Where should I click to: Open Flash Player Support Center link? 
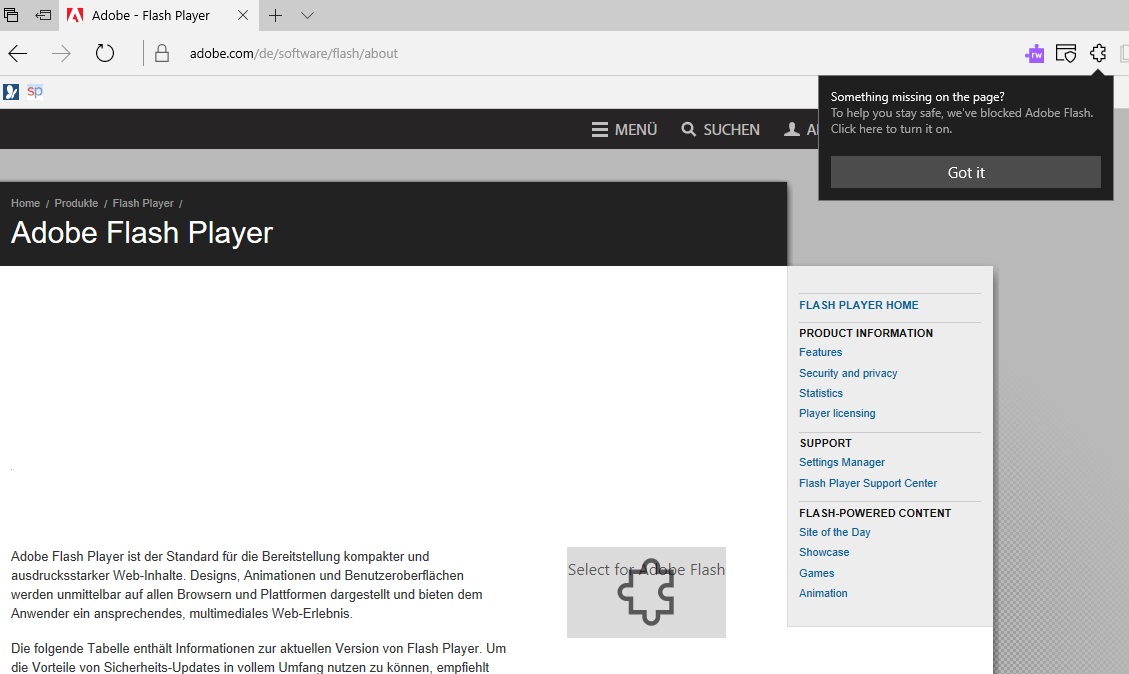click(x=868, y=483)
